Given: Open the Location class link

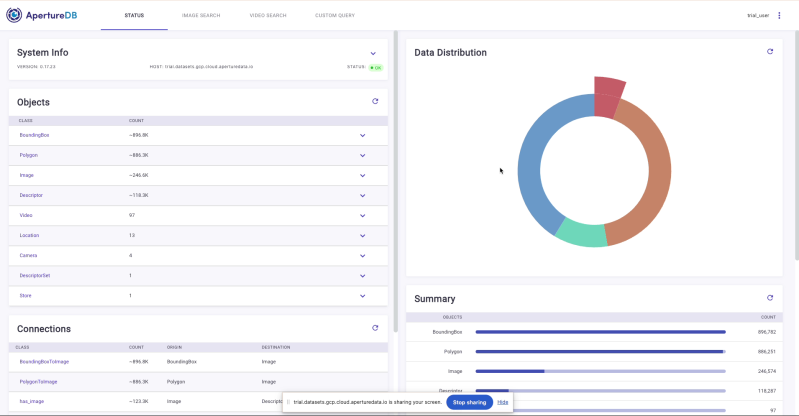Looking at the screenshot, I should tap(29, 236).
